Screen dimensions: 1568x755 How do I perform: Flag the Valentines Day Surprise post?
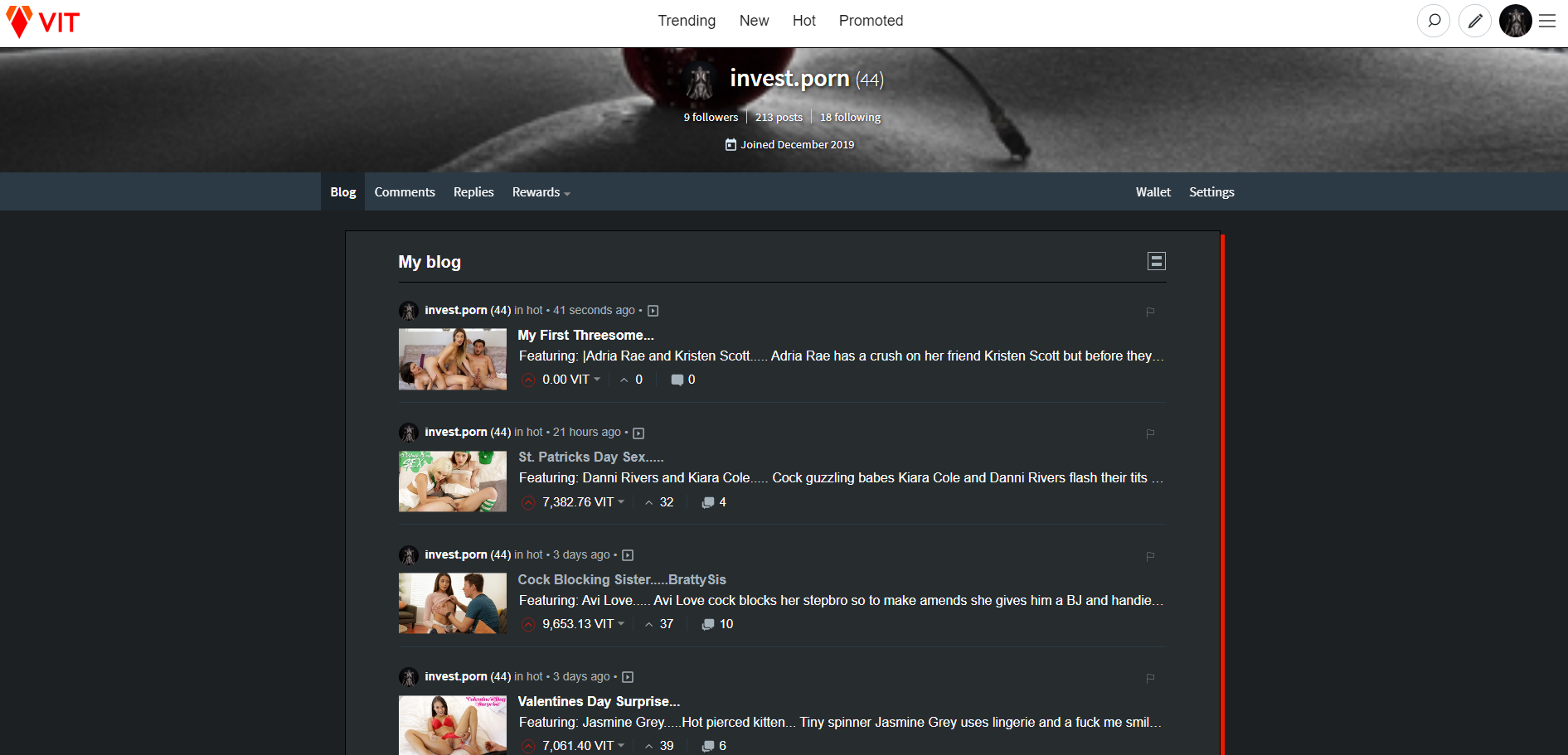click(x=1150, y=678)
